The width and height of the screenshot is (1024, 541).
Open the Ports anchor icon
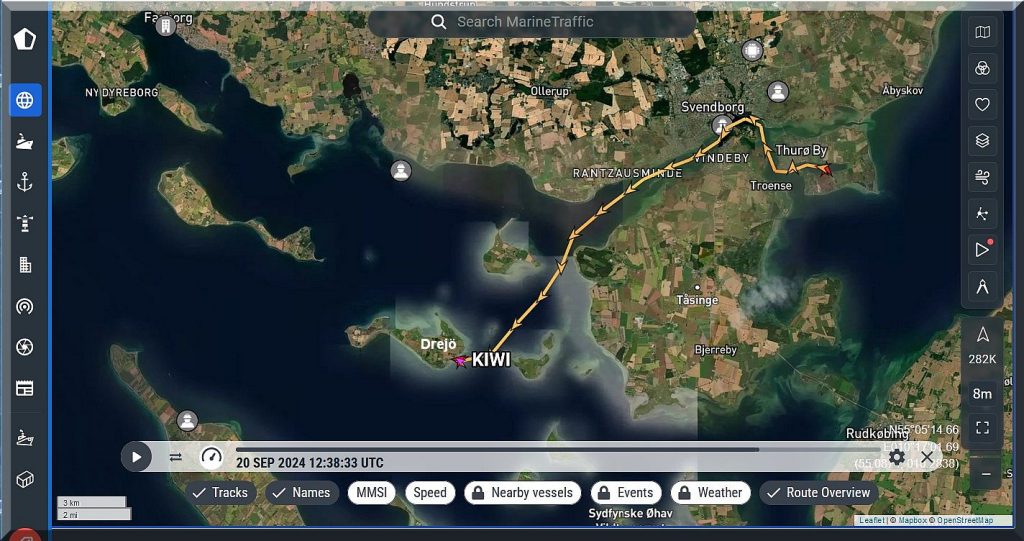click(25, 182)
